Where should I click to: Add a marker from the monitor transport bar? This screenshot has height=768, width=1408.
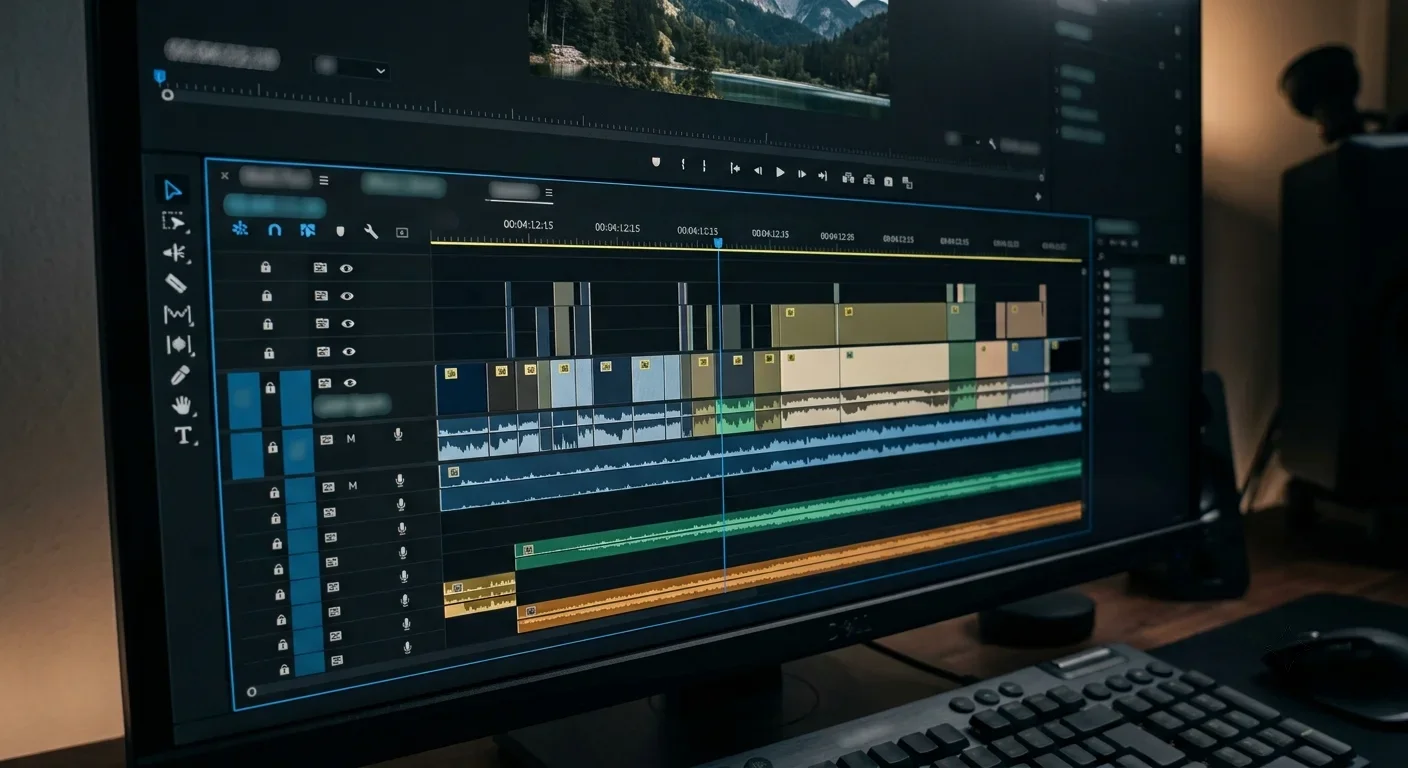(x=656, y=161)
